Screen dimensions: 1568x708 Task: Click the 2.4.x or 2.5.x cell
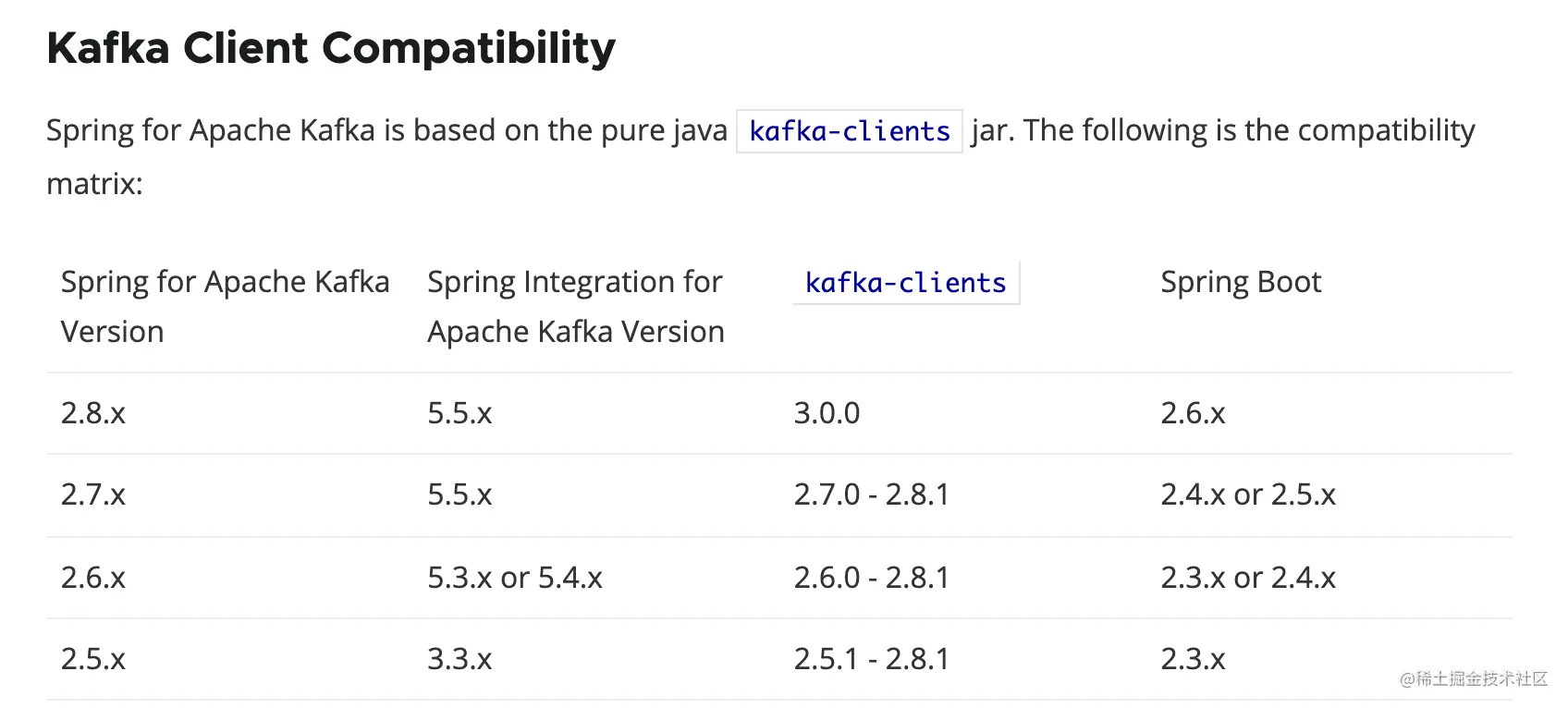1248,494
